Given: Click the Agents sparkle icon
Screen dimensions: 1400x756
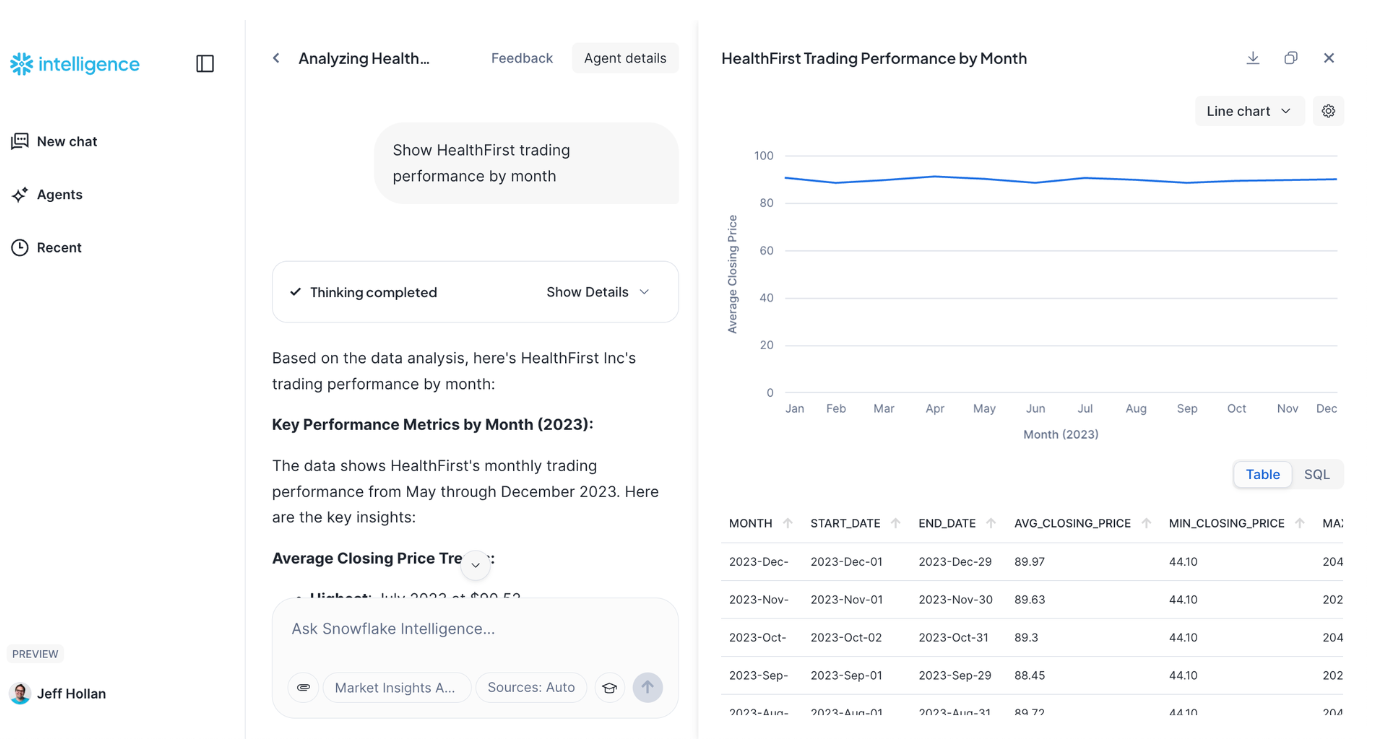Looking at the screenshot, I should 20,195.
